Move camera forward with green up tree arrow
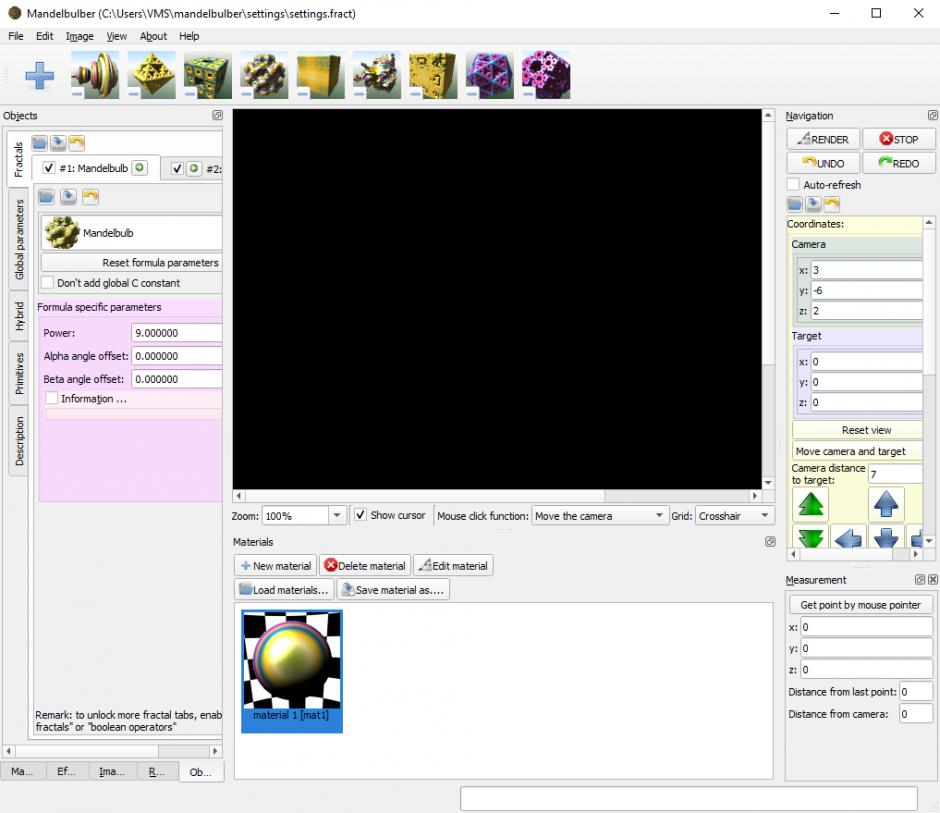 (811, 504)
